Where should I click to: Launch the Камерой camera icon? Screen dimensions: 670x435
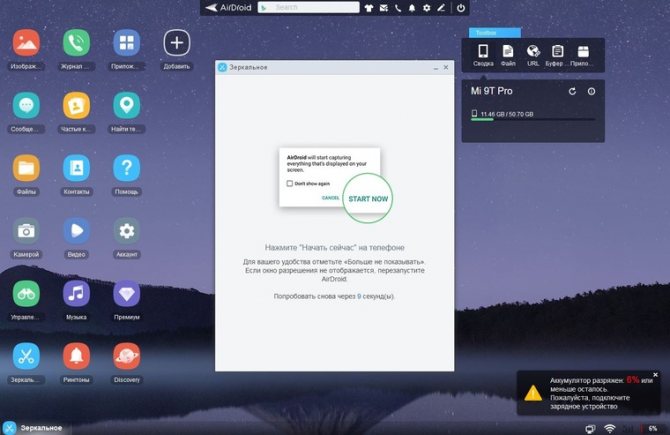coord(26,231)
